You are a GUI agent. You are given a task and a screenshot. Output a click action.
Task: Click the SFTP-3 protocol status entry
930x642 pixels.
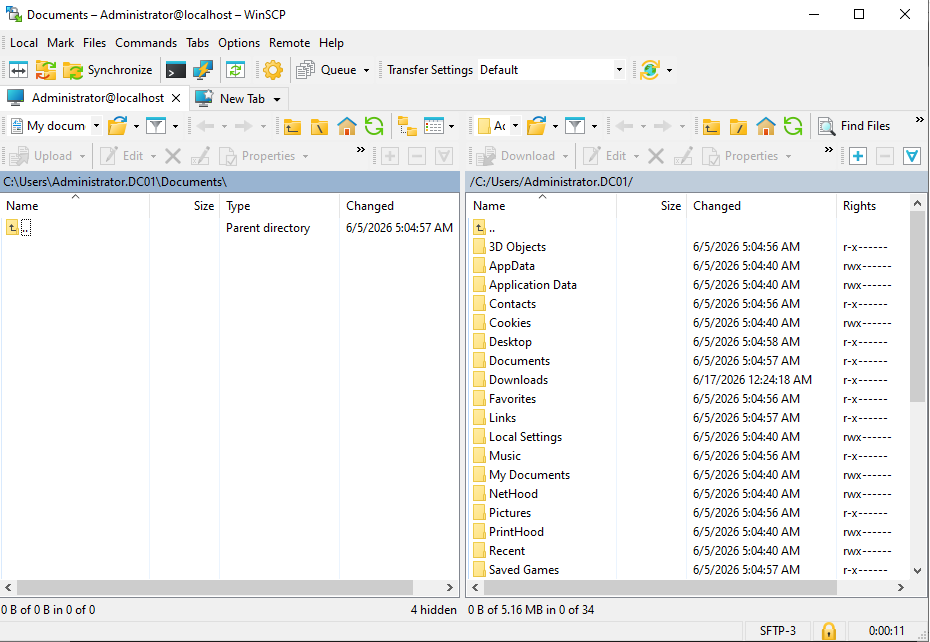[778, 631]
